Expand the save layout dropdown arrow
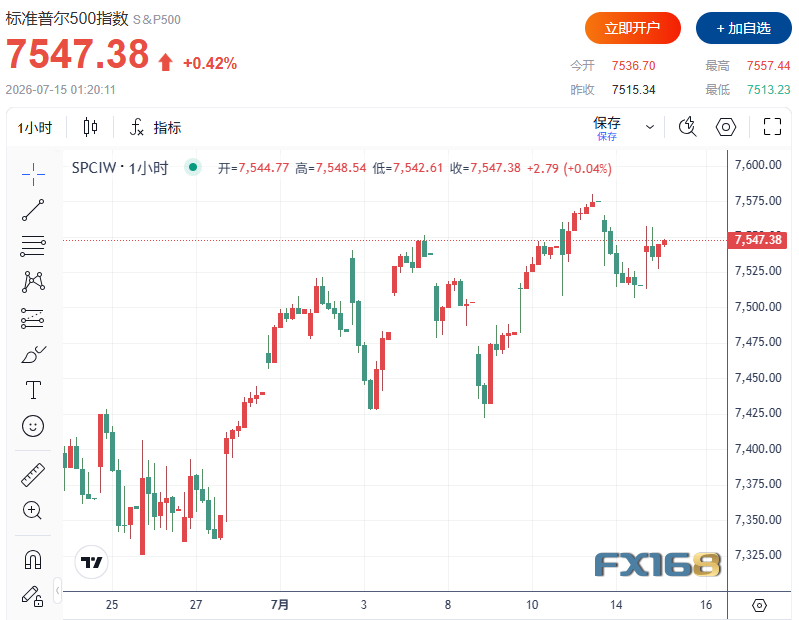799x620 pixels. (650, 127)
